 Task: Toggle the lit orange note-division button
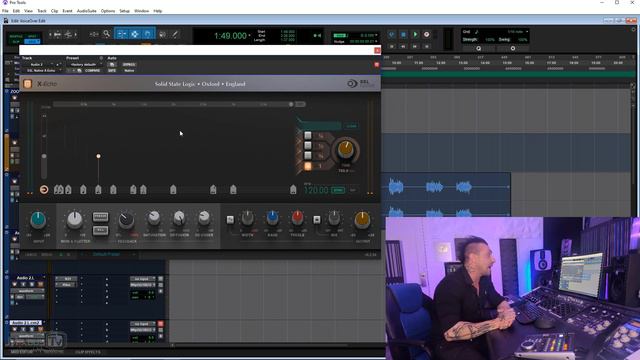[x=308, y=166]
